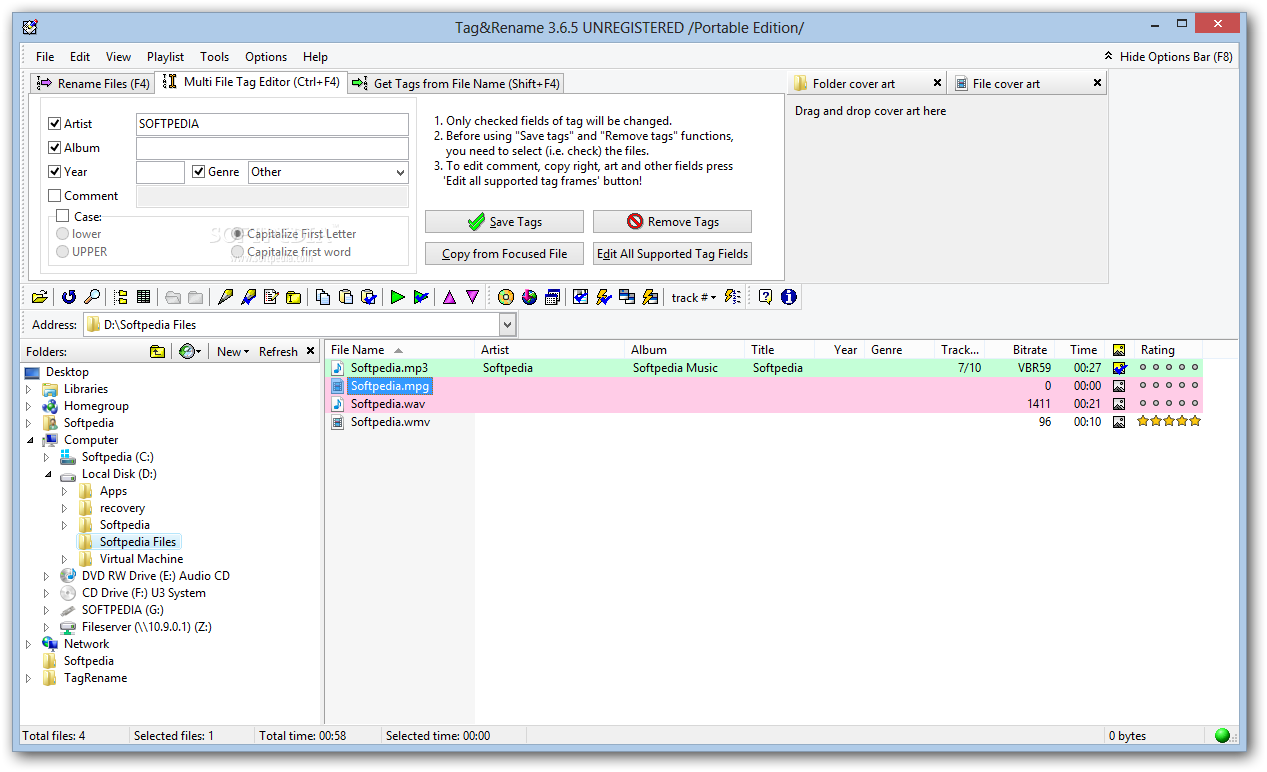Click the yellow CD disc toolbar icon
This screenshot has height=772, width=1267.
[506, 297]
